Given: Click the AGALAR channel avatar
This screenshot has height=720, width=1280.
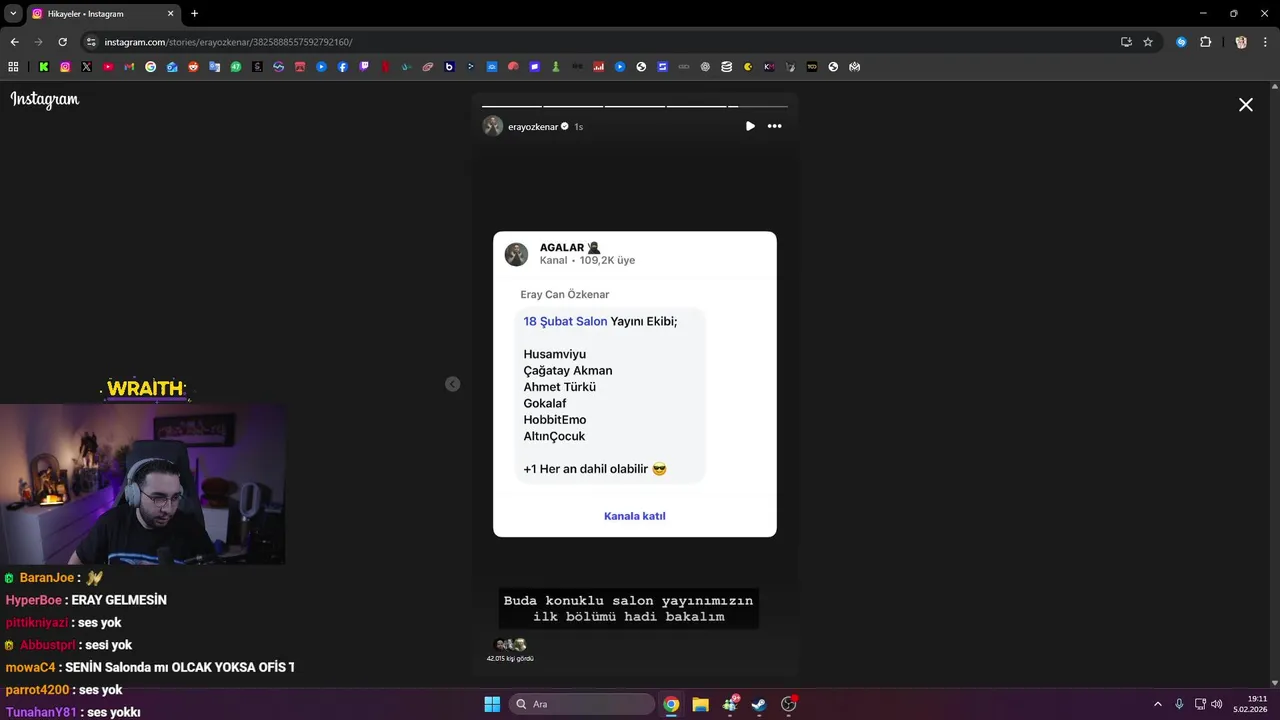Looking at the screenshot, I should tap(516, 254).
